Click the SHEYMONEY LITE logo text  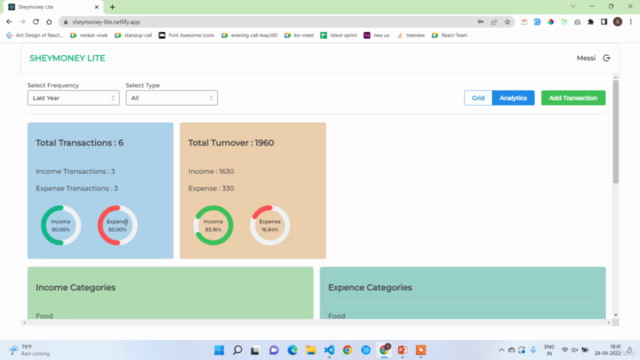tap(67, 58)
